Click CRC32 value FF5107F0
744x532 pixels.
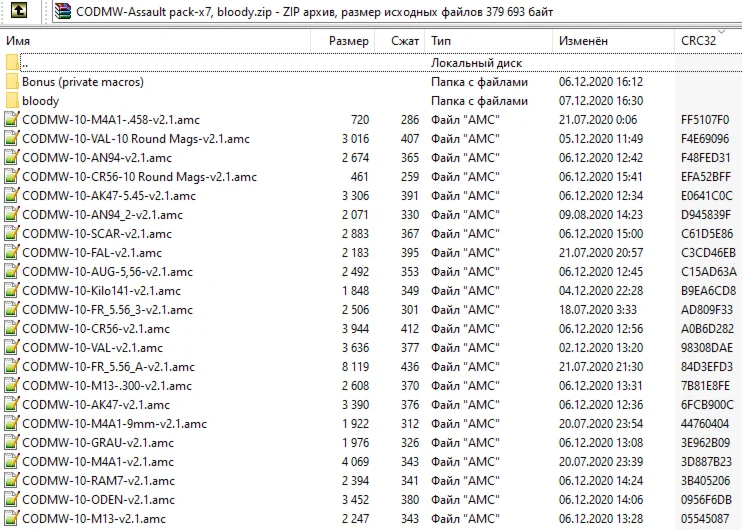click(x=705, y=120)
